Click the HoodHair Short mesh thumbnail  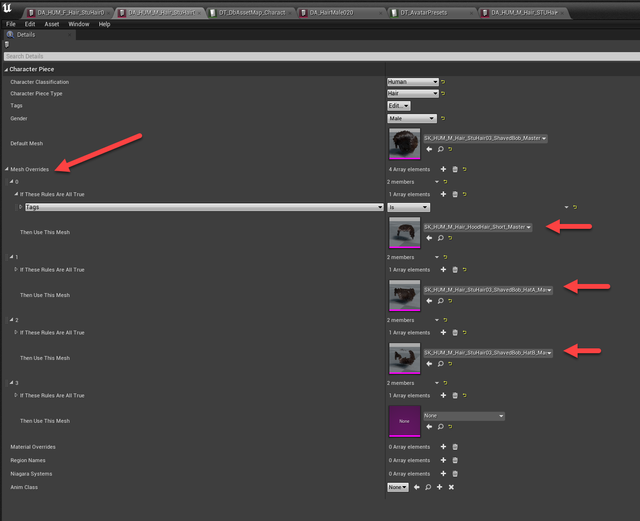click(404, 232)
